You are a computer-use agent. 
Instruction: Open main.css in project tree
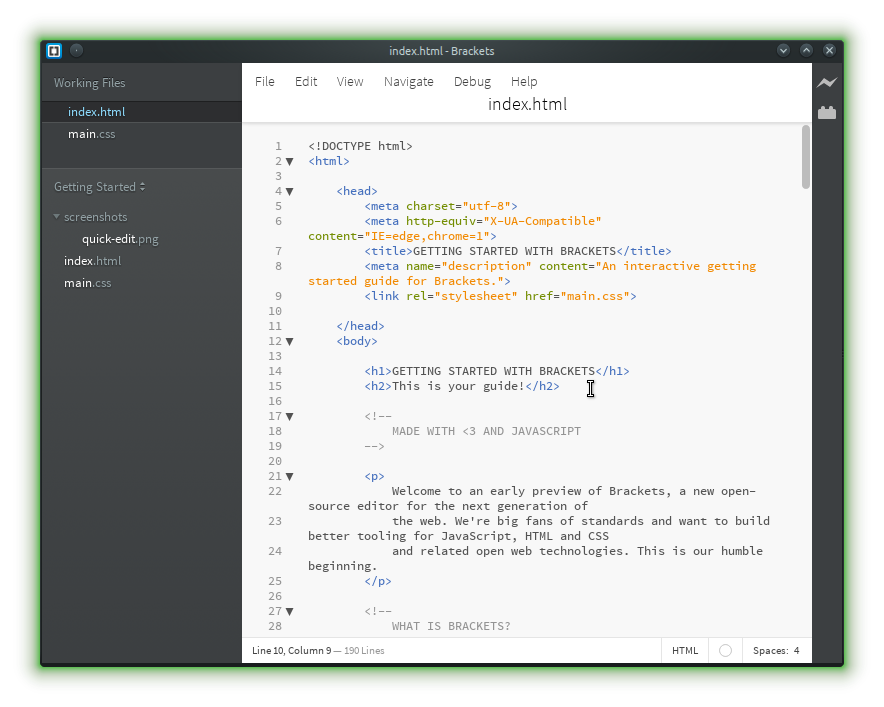point(87,283)
